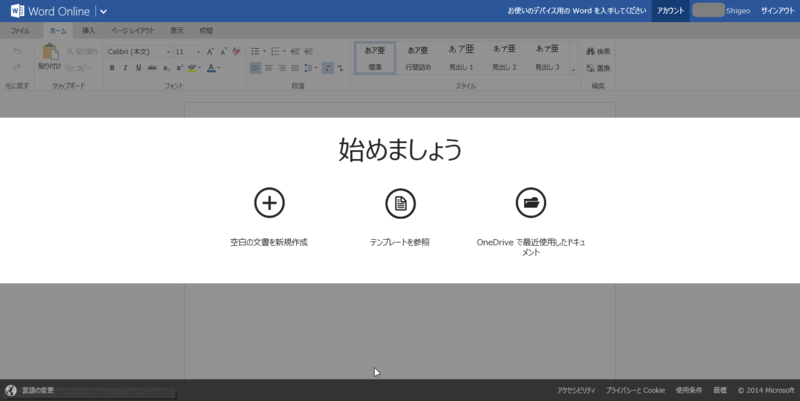Click the right-to-left text direction icon

click(340, 68)
